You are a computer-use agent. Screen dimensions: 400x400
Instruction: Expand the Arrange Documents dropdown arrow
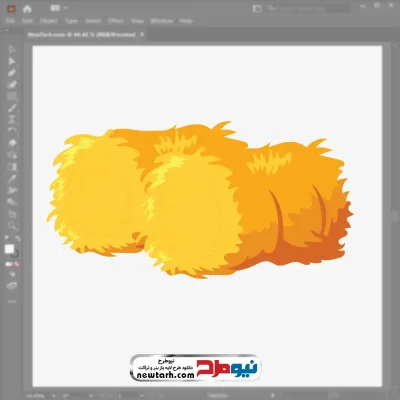[65, 8]
